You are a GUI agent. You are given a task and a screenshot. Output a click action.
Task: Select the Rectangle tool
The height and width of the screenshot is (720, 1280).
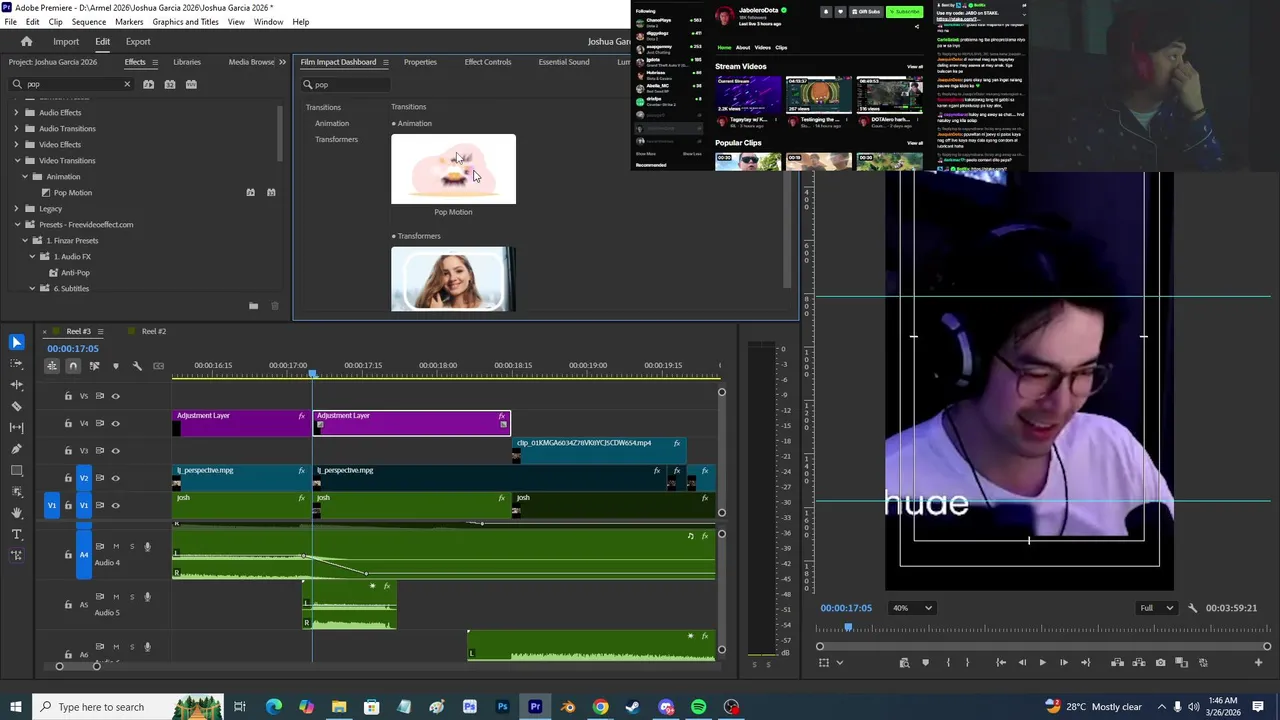pyautogui.click(x=16, y=470)
